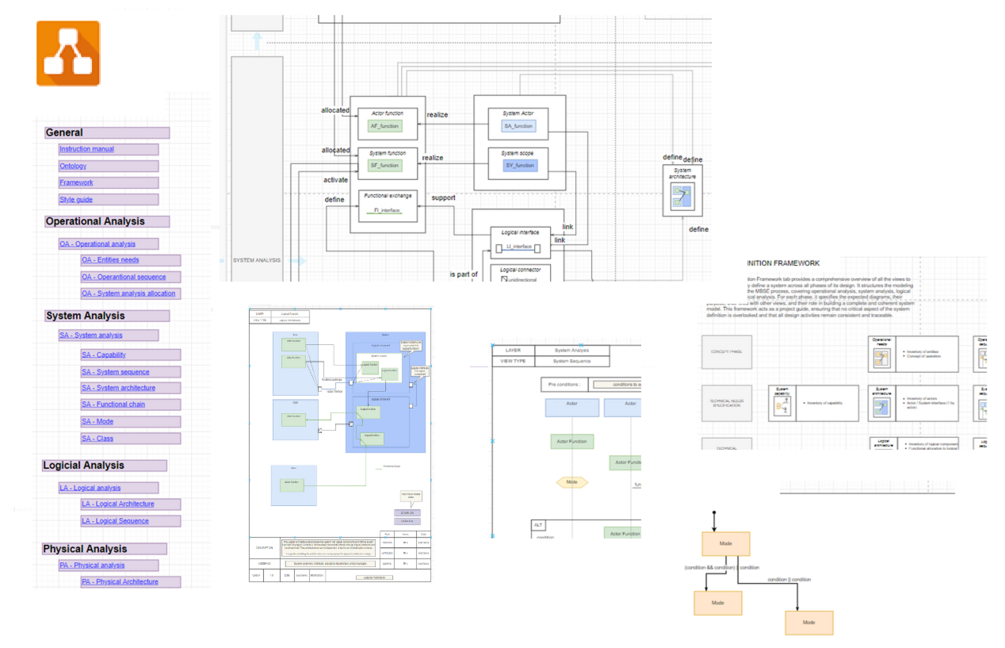The image size is (1005, 648).
Task: Open the Ontology link
Action: tap(73, 166)
